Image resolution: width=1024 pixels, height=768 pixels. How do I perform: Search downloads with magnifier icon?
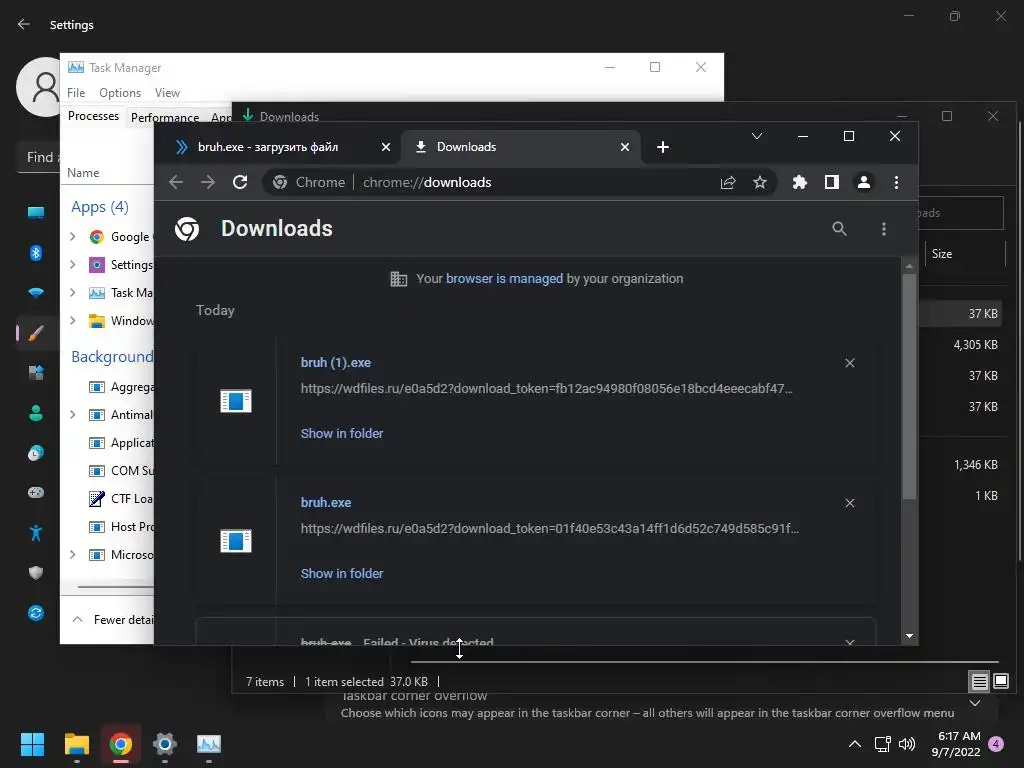[839, 229]
